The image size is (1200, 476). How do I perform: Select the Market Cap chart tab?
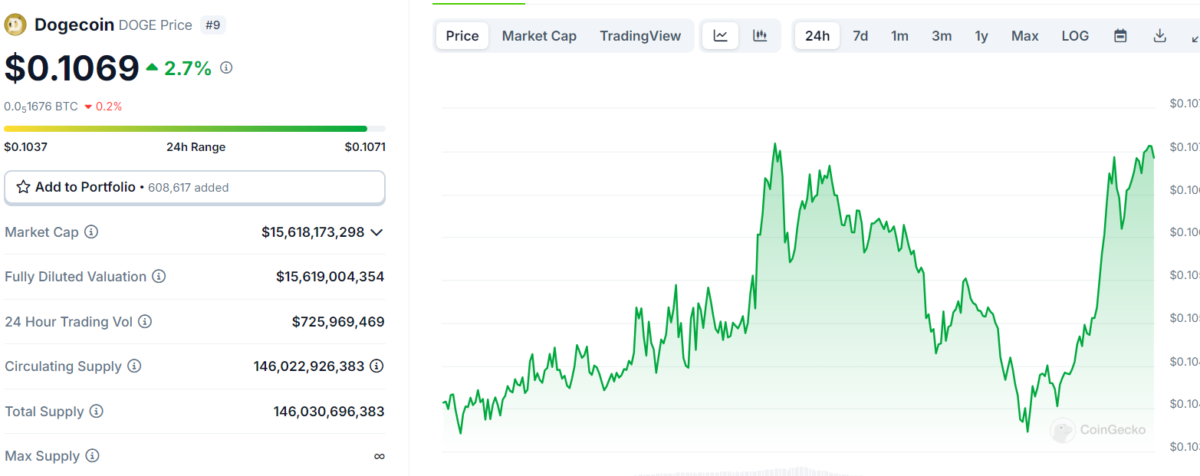tap(539, 36)
